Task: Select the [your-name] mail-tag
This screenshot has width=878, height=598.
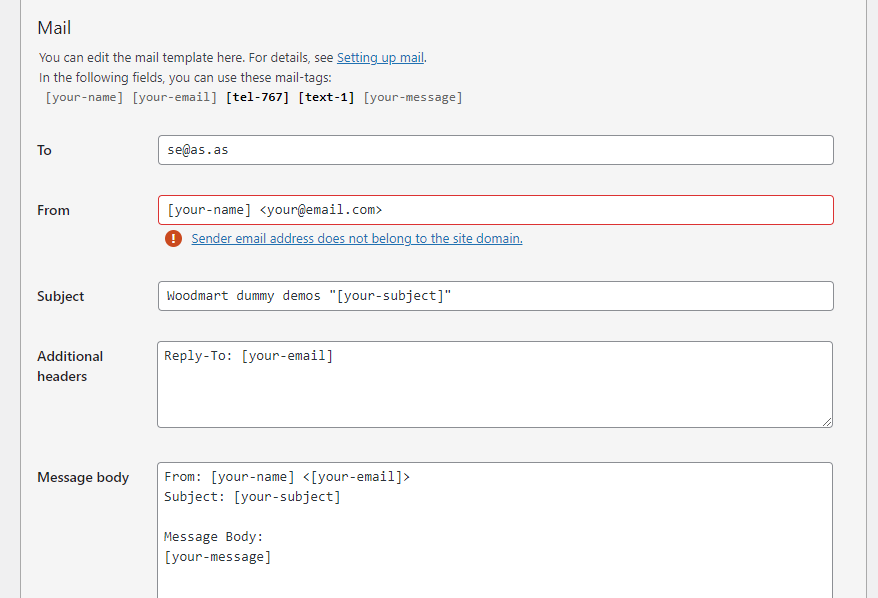Action: coord(85,97)
